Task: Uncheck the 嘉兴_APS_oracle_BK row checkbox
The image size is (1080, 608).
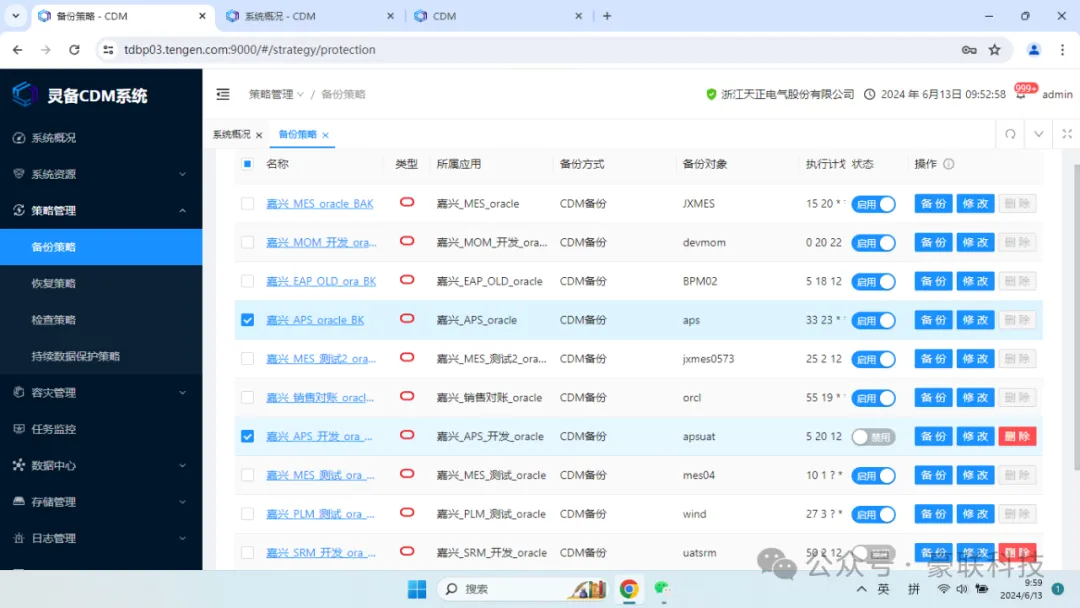Action: (247, 321)
